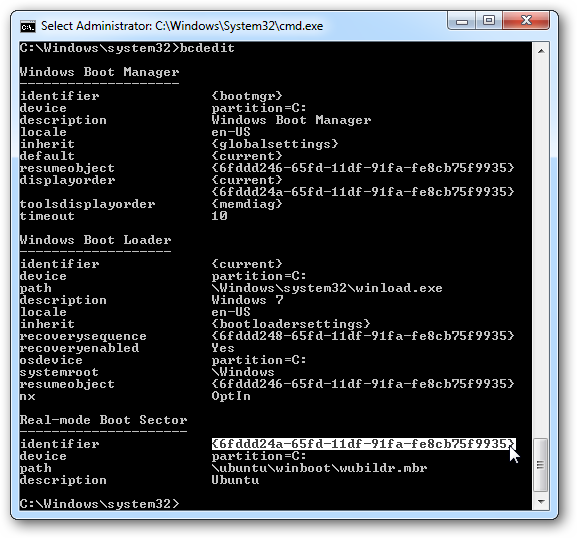Maximize the cmd.exe window
The width and height of the screenshot is (577, 538).
click(x=489, y=21)
